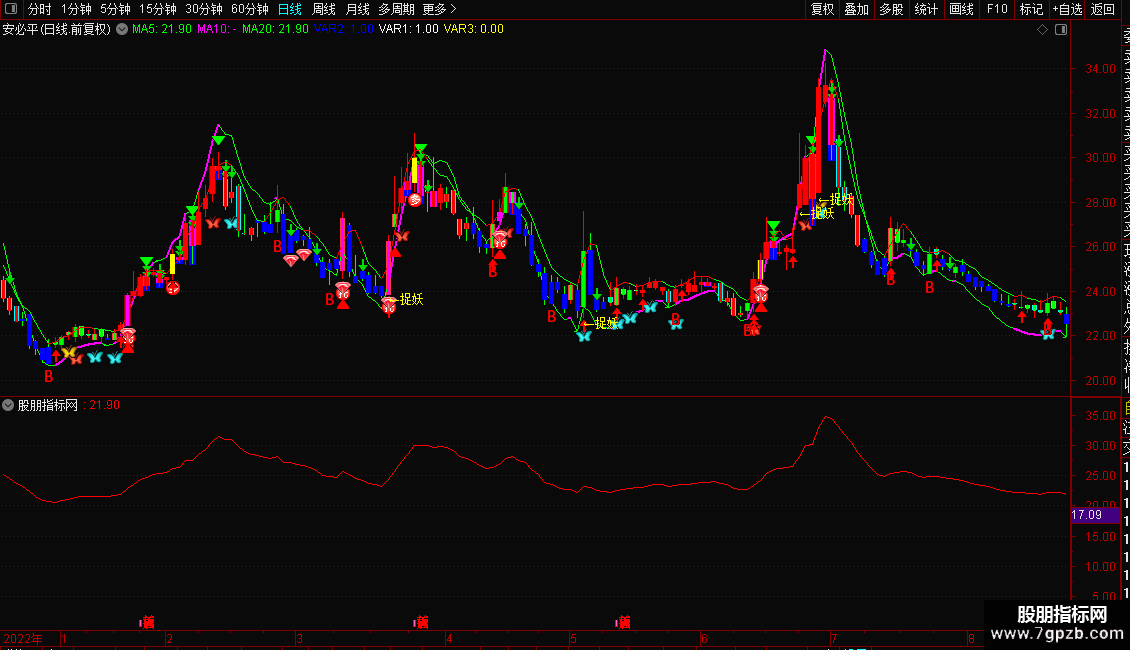The width and height of the screenshot is (1130, 650).
Task: Toggle the left sidebar panel icon
Action: tap(10, 9)
